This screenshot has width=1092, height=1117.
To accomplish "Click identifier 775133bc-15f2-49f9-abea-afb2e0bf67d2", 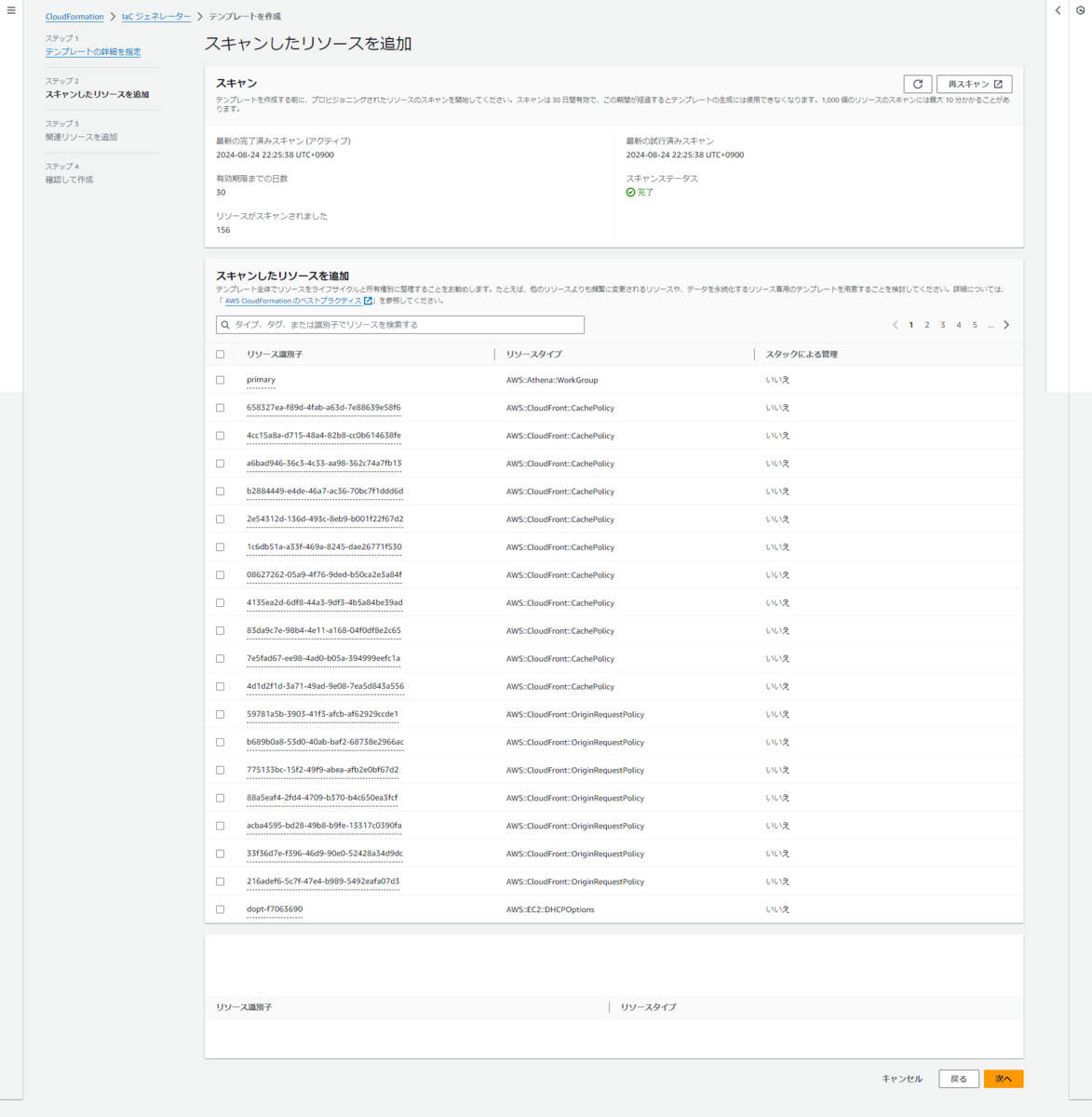I will pyautogui.click(x=322, y=771).
